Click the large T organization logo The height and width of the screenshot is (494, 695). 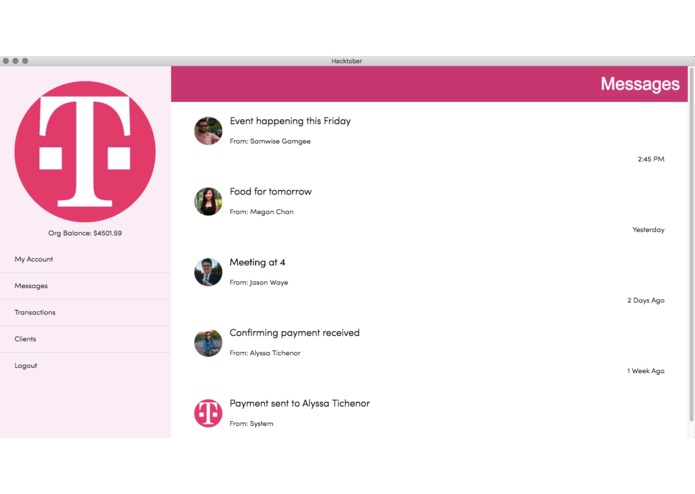click(x=85, y=151)
